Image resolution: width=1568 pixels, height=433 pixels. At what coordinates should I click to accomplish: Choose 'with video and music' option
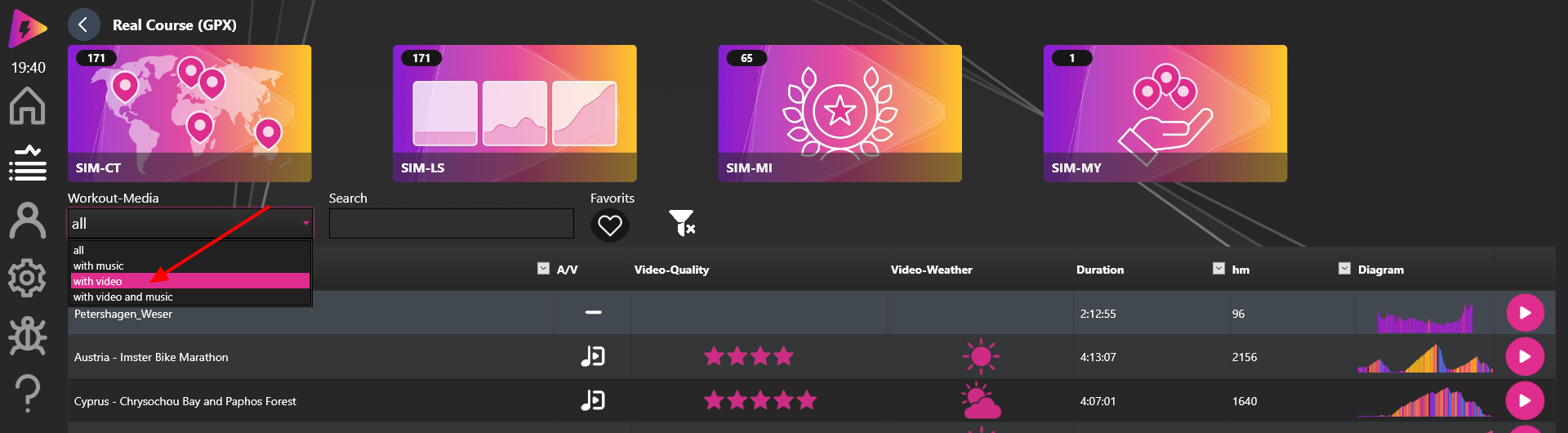tap(189, 297)
